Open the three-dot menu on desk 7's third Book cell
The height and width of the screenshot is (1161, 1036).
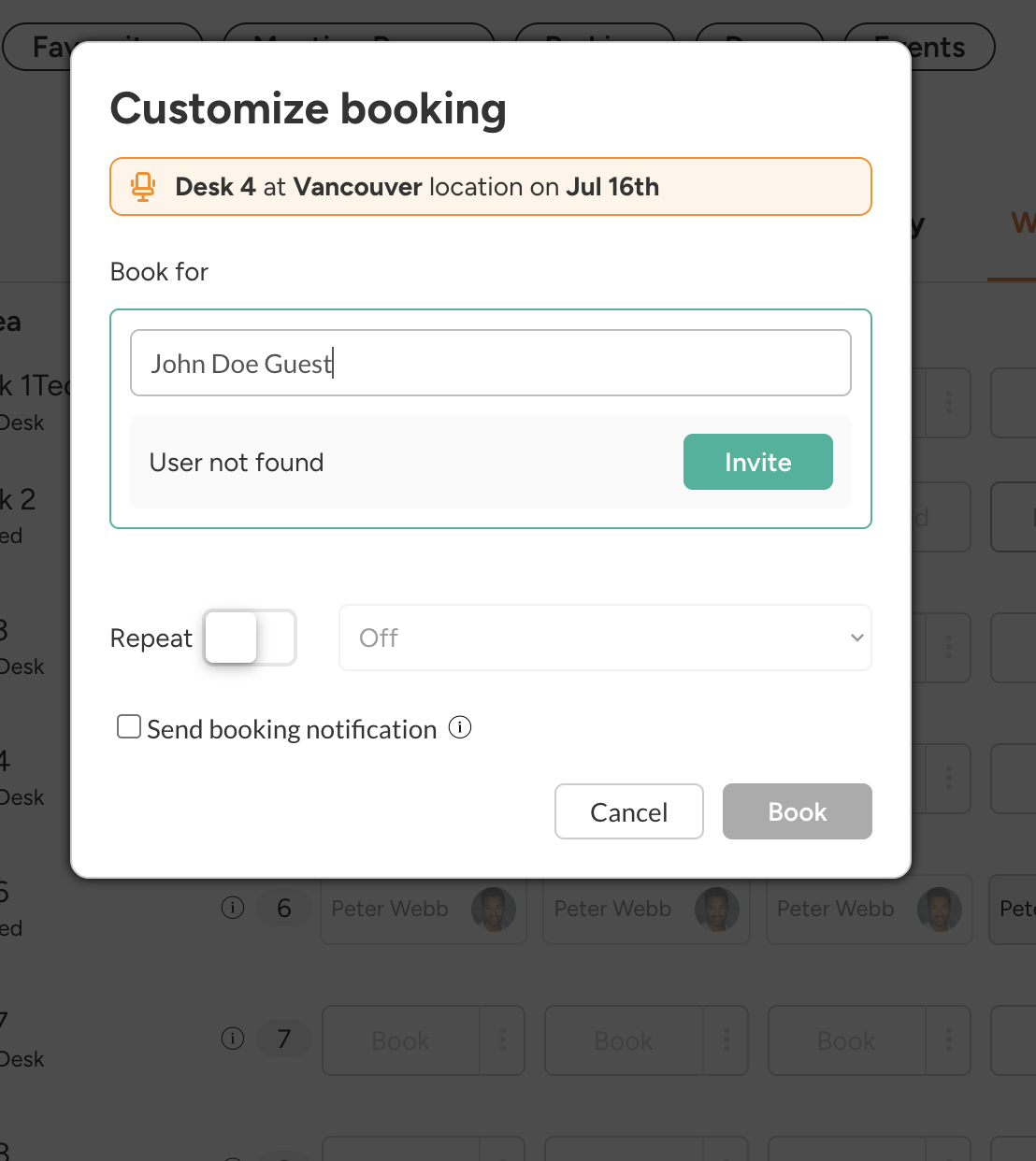point(949,1040)
